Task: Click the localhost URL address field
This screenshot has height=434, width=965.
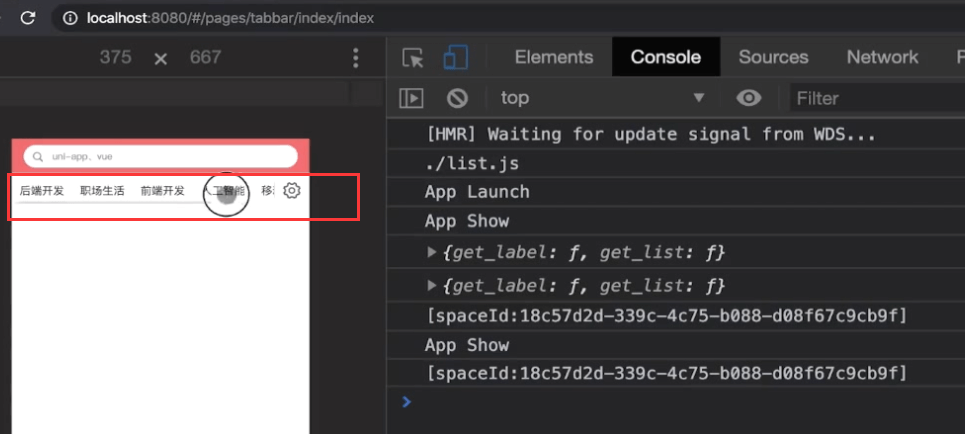Action: click(x=230, y=18)
